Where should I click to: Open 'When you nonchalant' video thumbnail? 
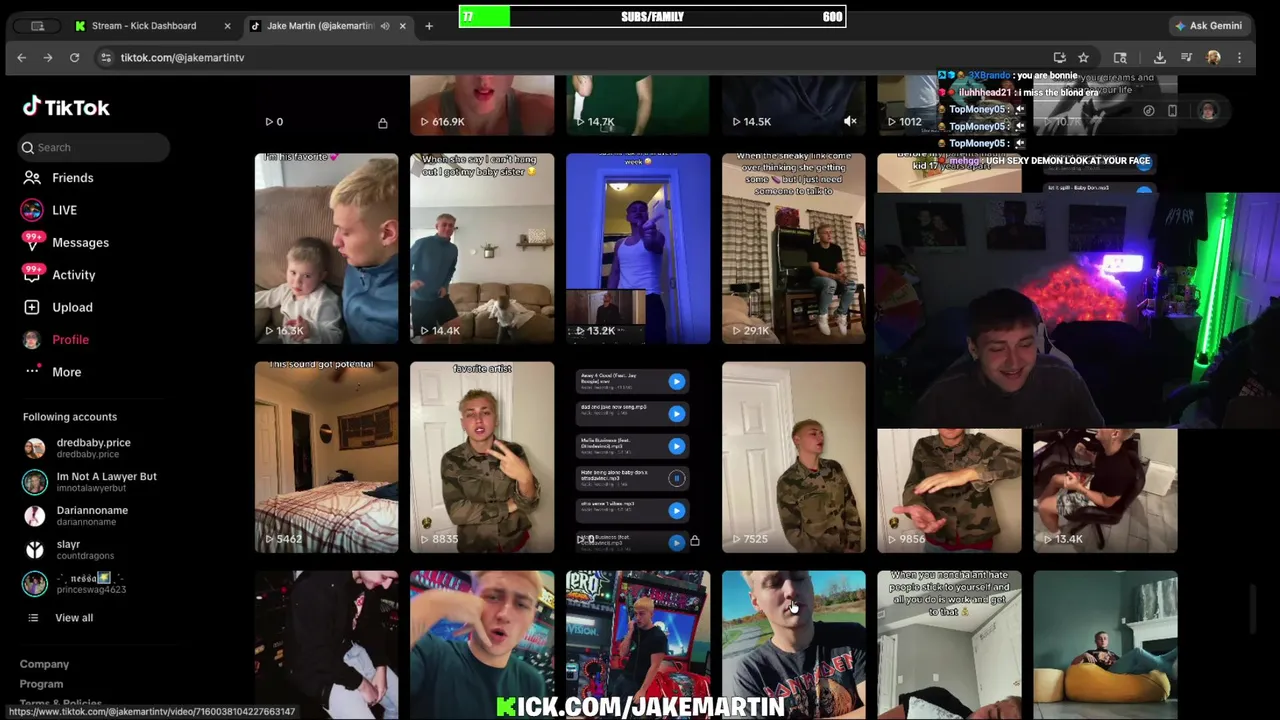pyautogui.click(x=950, y=644)
